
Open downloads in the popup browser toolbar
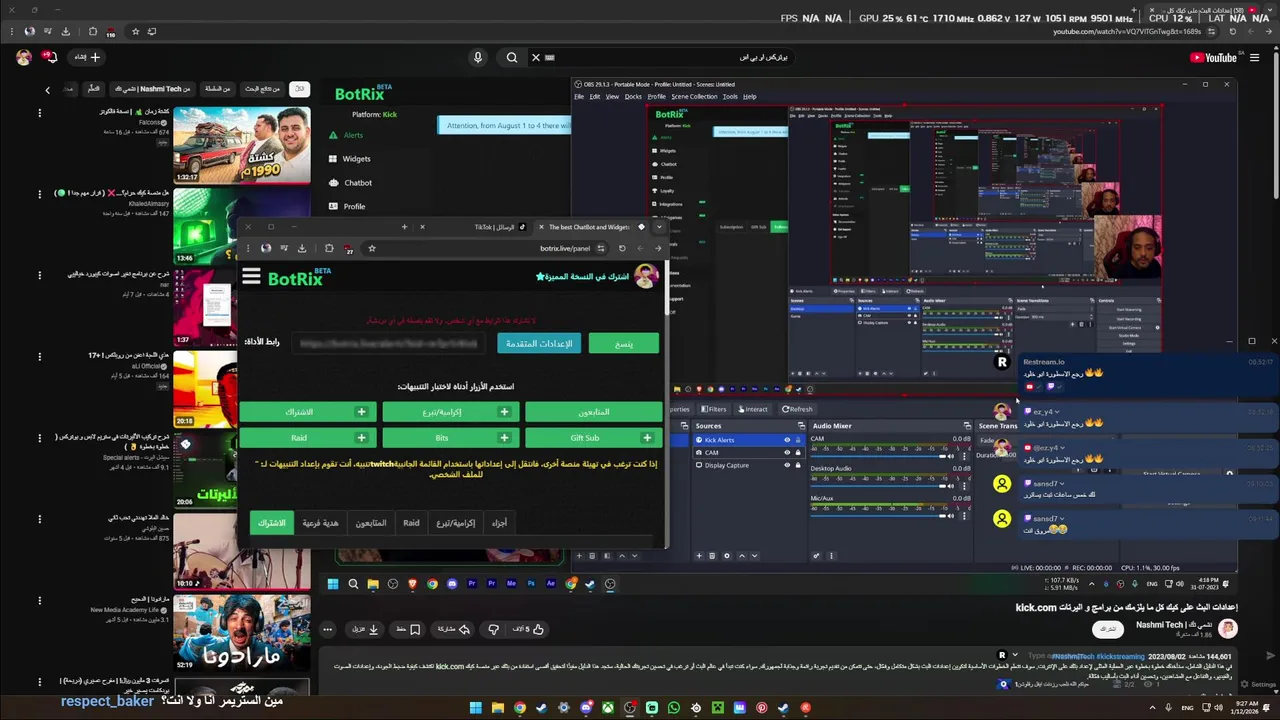pyautogui.click(x=302, y=248)
